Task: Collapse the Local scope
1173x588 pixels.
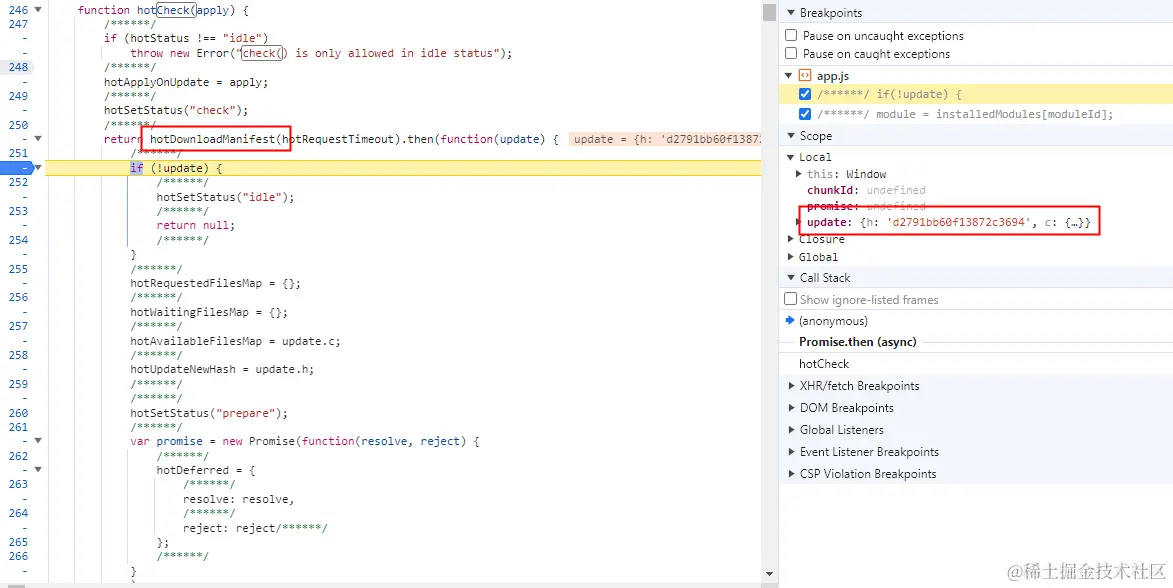Action: pos(790,157)
